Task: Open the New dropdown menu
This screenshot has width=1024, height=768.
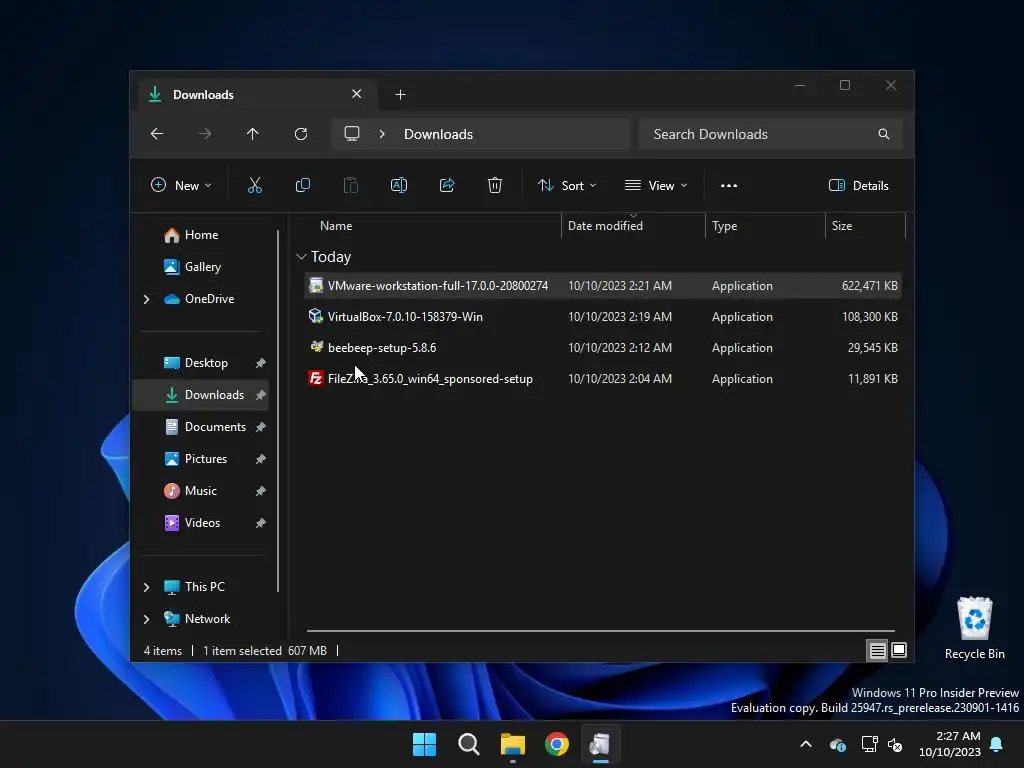Action: (x=181, y=185)
